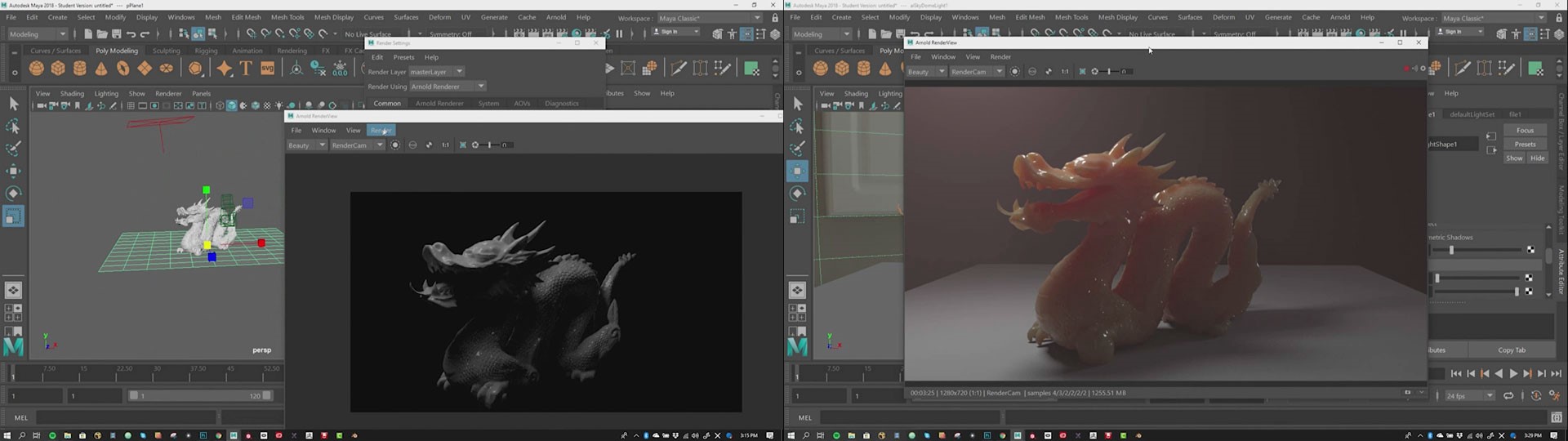Click Copy Tab button in right Attribute Editor
Viewport: 1568px width, 441px height.
coord(1512,350)
